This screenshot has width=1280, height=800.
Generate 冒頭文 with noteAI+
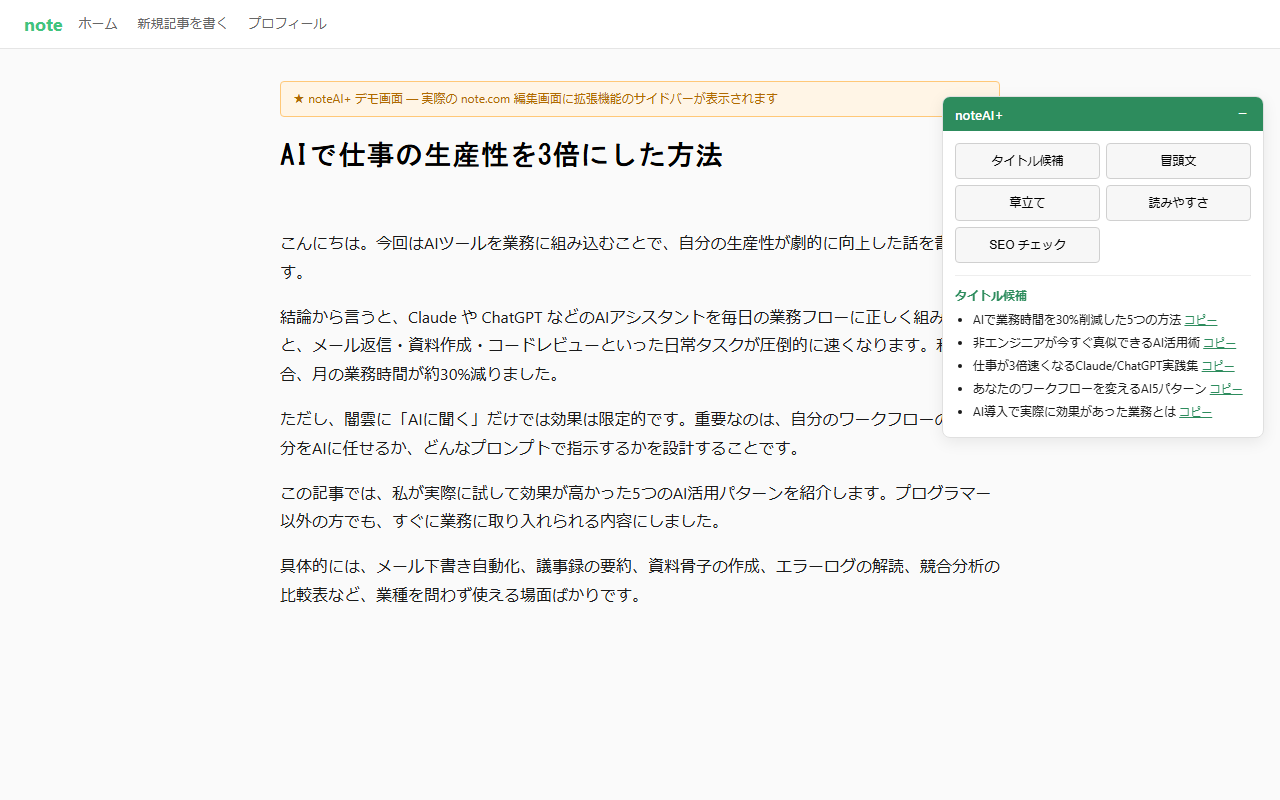[x=1178, y=161]
